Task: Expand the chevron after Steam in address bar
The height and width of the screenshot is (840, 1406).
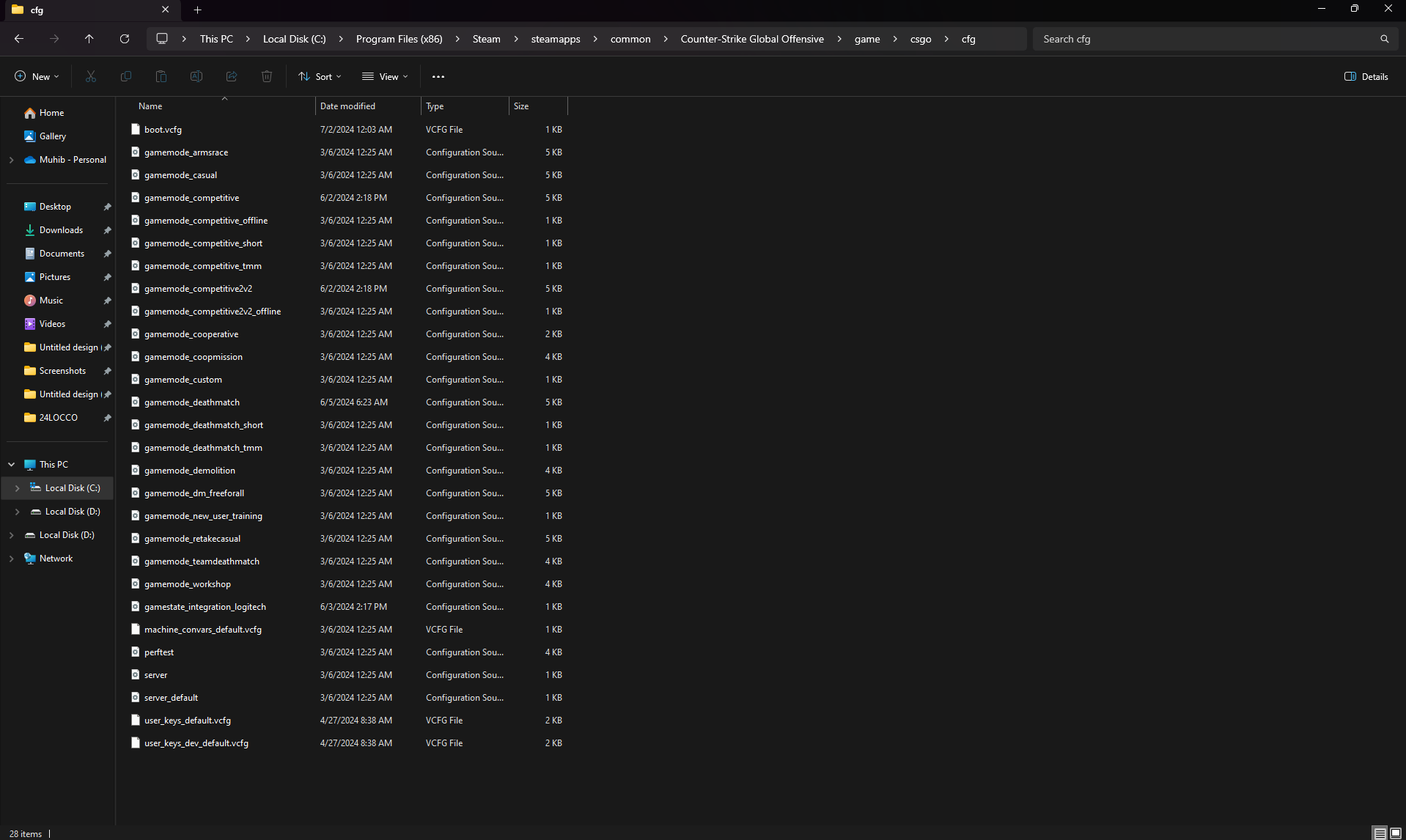Action: click(515, 39)
